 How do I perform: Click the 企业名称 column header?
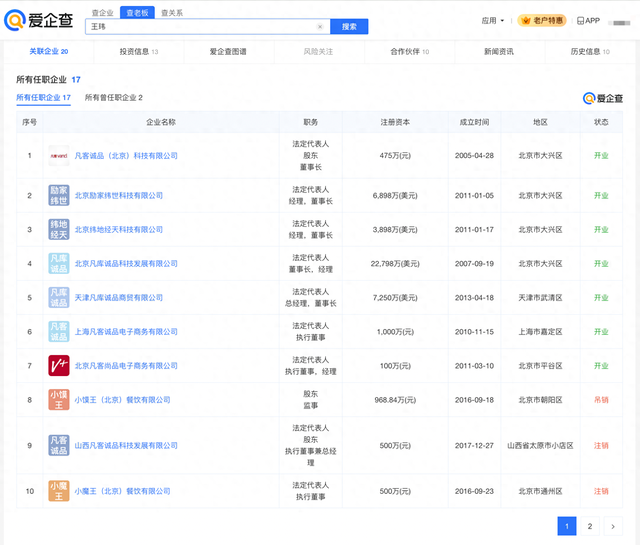tap(161, 122)
